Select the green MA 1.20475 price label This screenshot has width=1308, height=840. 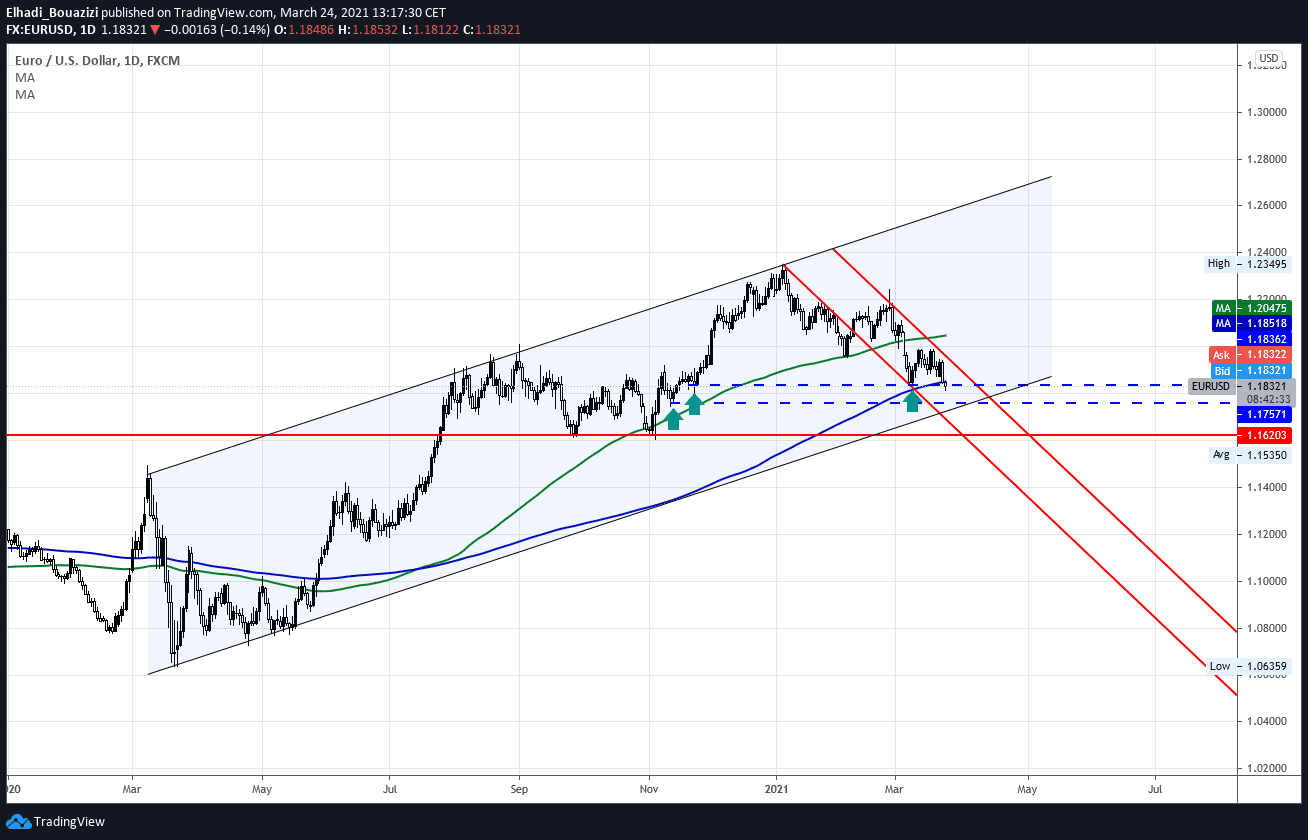pos(1252,308)
